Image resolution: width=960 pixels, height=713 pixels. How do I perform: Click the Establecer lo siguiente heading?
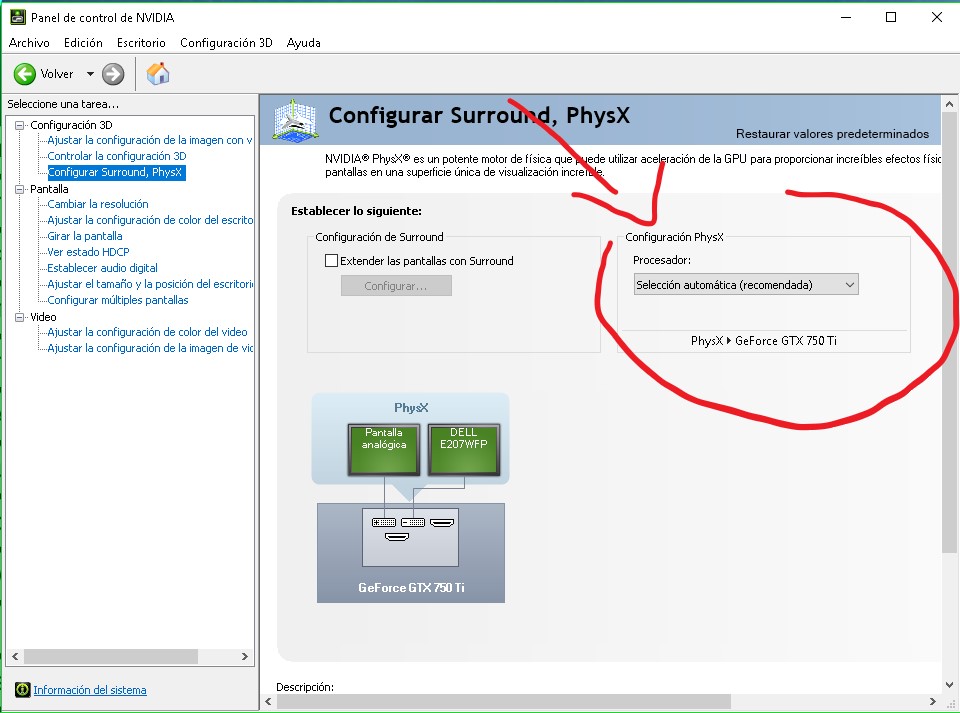[356, 211]
